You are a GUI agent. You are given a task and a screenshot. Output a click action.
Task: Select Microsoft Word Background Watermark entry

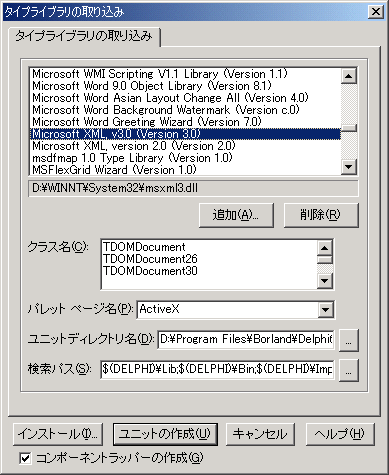tap(185, 110)
